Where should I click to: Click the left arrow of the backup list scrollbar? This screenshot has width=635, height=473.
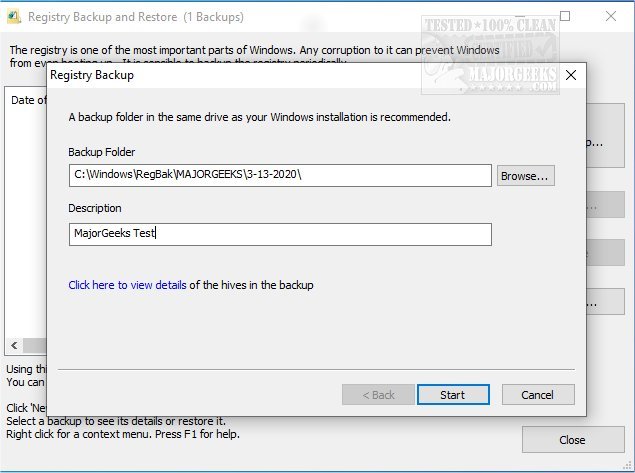click(x=14, y=346)
